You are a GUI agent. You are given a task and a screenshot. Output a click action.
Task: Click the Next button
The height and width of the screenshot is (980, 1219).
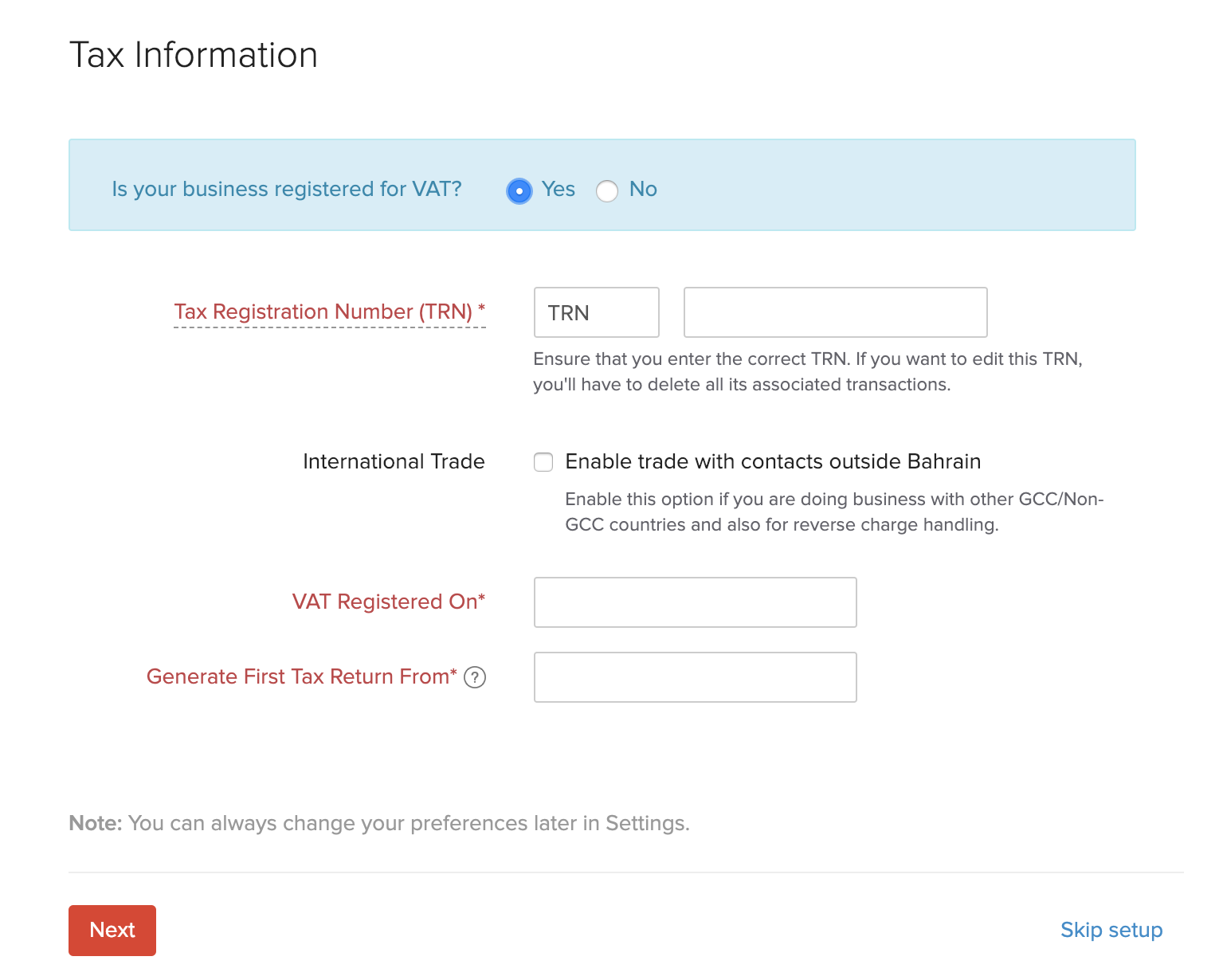tap(112, 930)
